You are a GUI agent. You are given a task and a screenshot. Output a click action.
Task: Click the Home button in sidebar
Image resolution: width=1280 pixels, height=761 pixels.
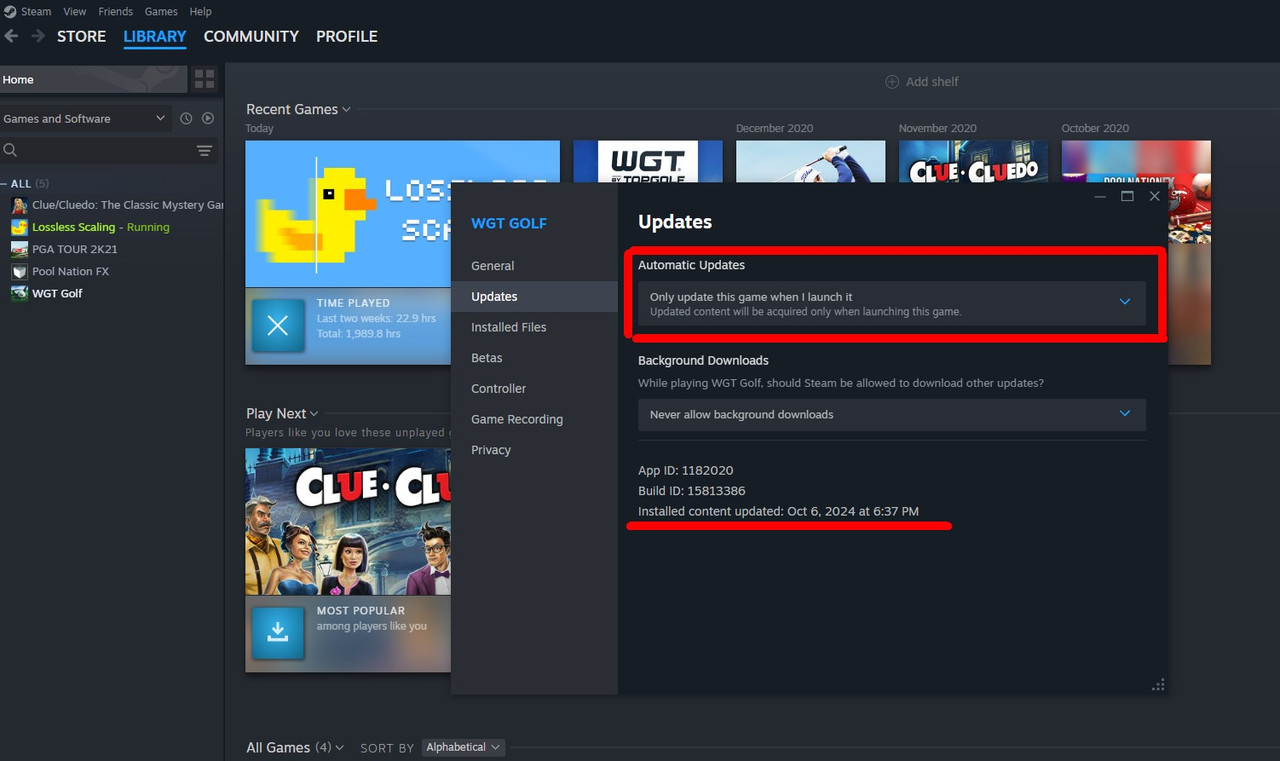click(x=93, y=80)
